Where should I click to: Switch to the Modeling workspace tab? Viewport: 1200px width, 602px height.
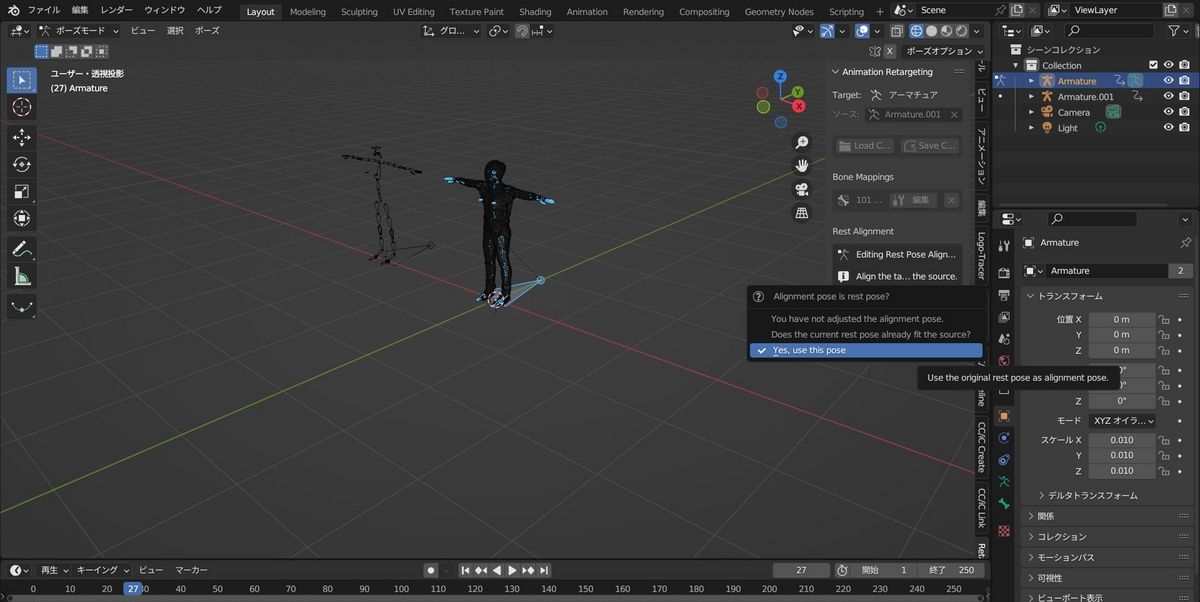308,12
